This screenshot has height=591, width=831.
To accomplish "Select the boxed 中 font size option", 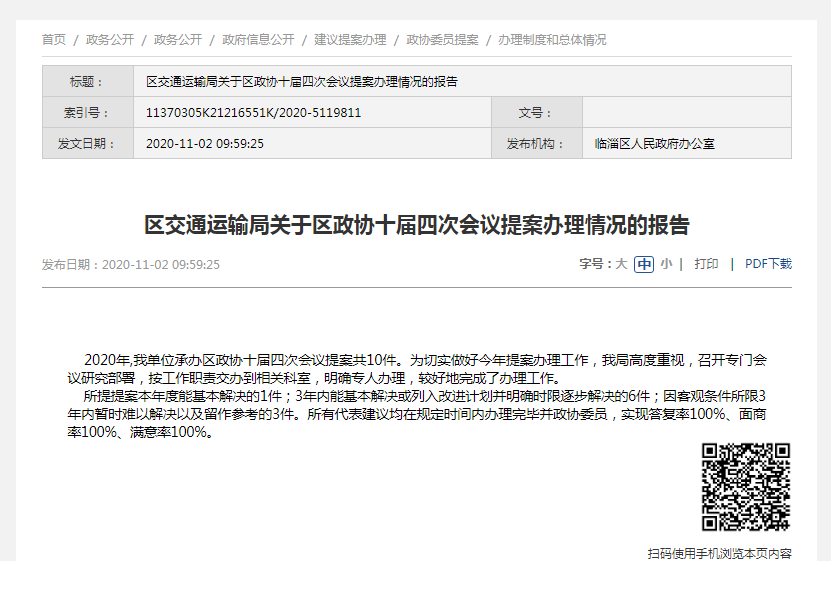I will pyautogui.click(x=644, y=264).
